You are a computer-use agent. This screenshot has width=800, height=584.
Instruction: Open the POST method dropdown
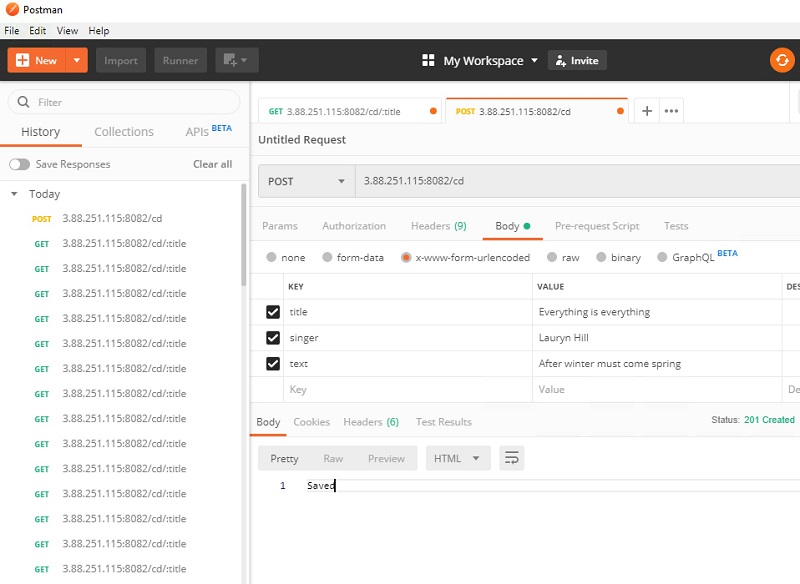(x=307, y=181)
